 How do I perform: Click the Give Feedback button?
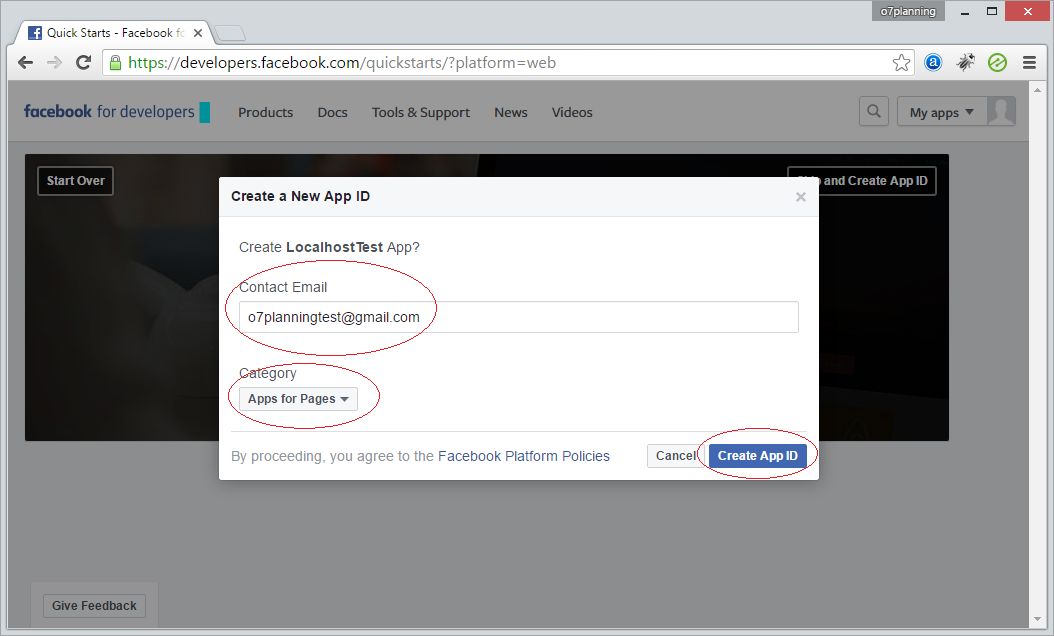[94, 606]
